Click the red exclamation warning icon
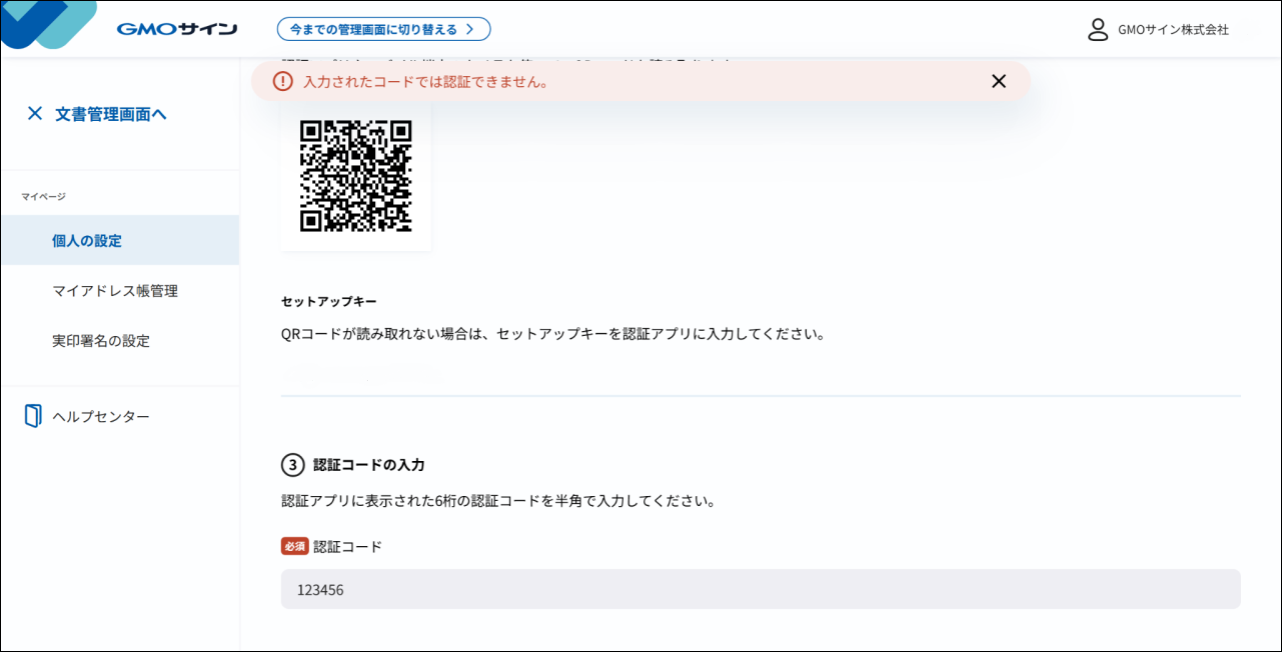Screen dimensions: 1282x652 (x=283, y=82)
